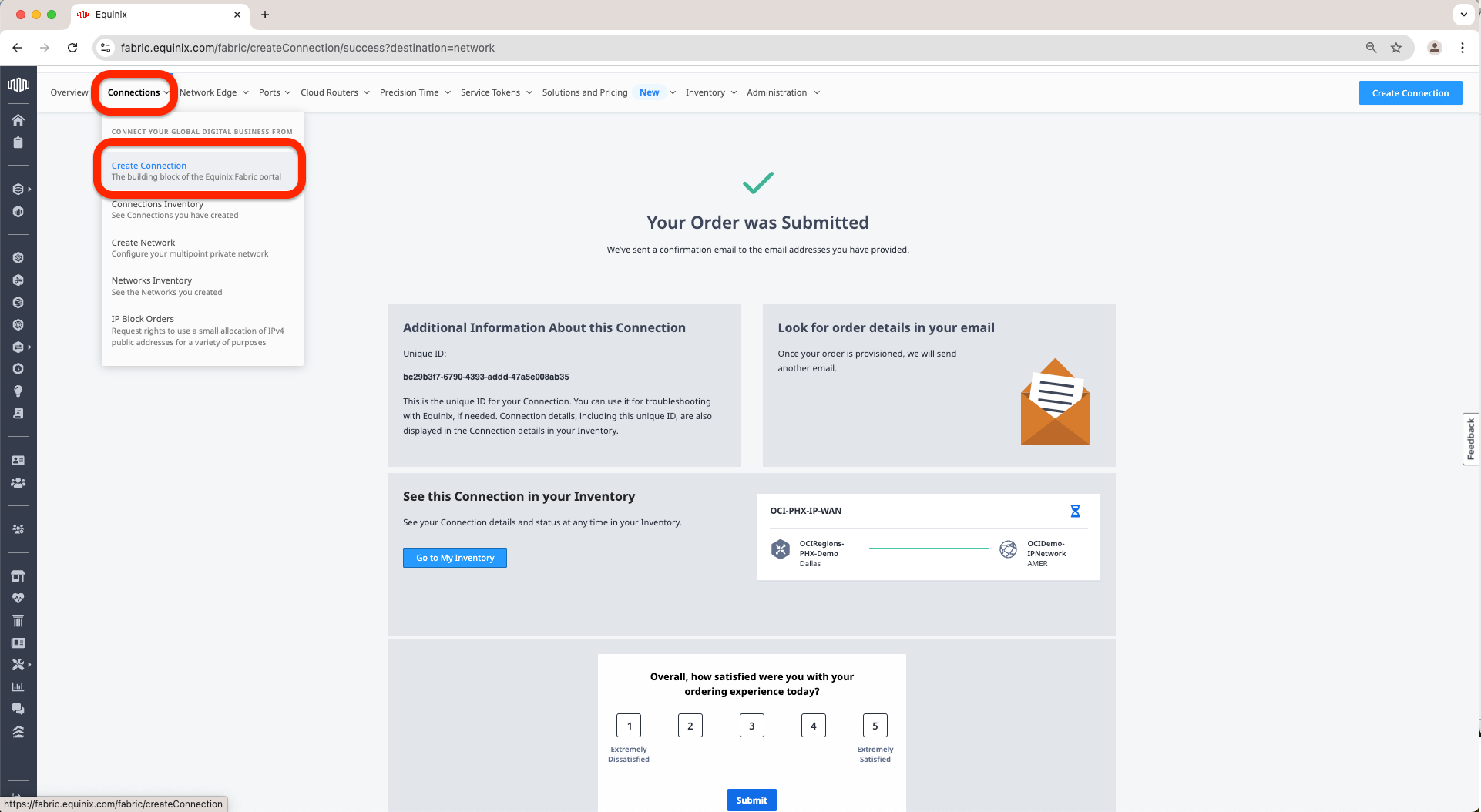Expand the Service Tokens dropdown menu
The image size is (1481, 812).
point(496,92)
